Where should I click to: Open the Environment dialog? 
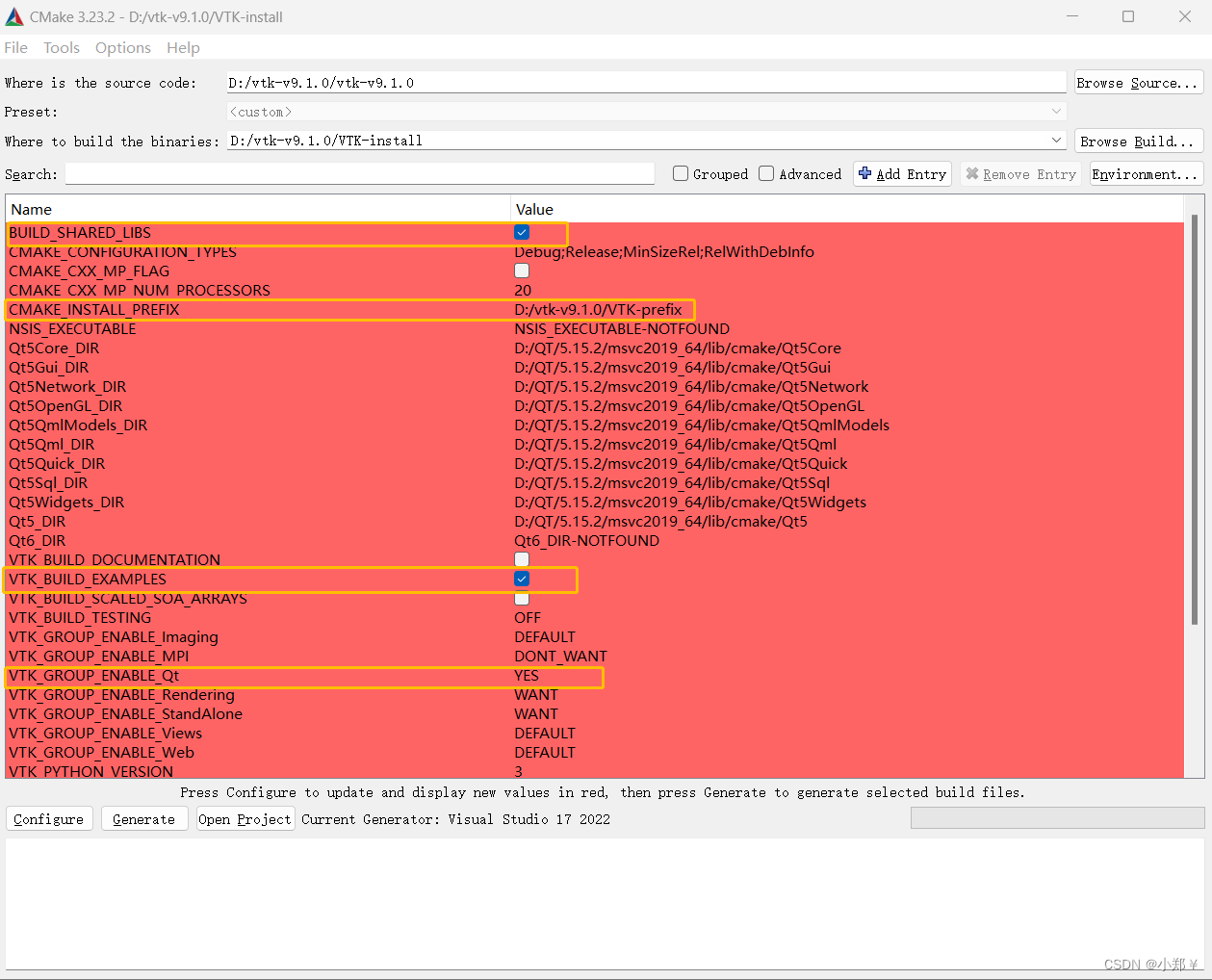tap(1146, 174)
